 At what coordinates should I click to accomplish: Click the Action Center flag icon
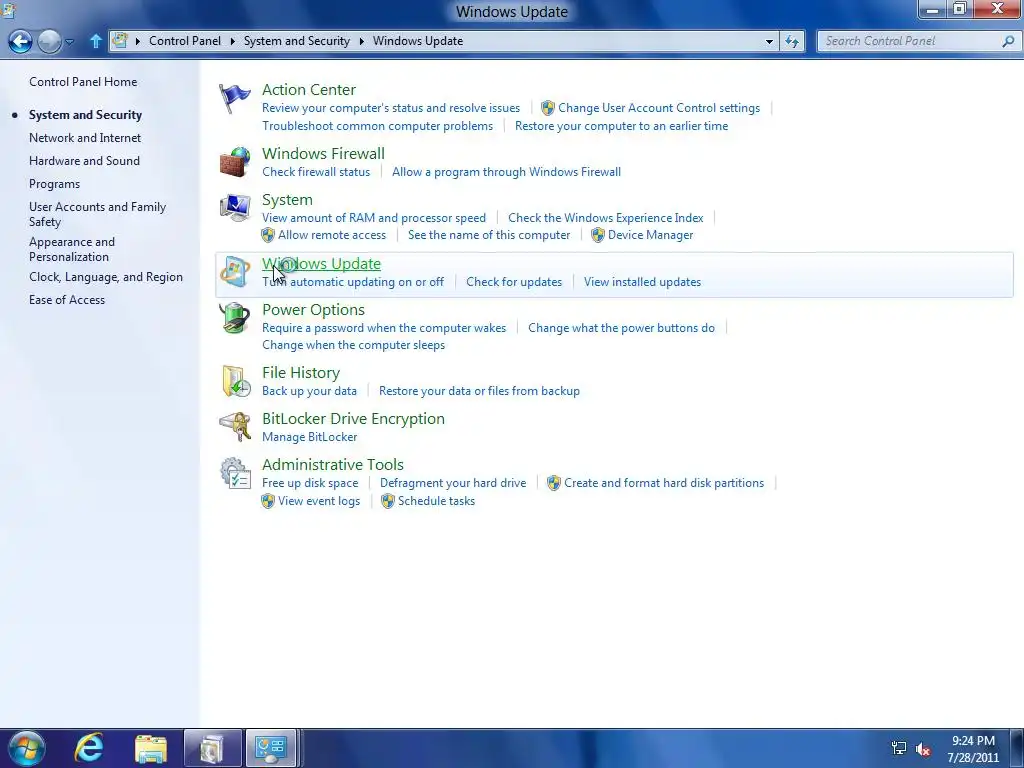pos(234,99)
